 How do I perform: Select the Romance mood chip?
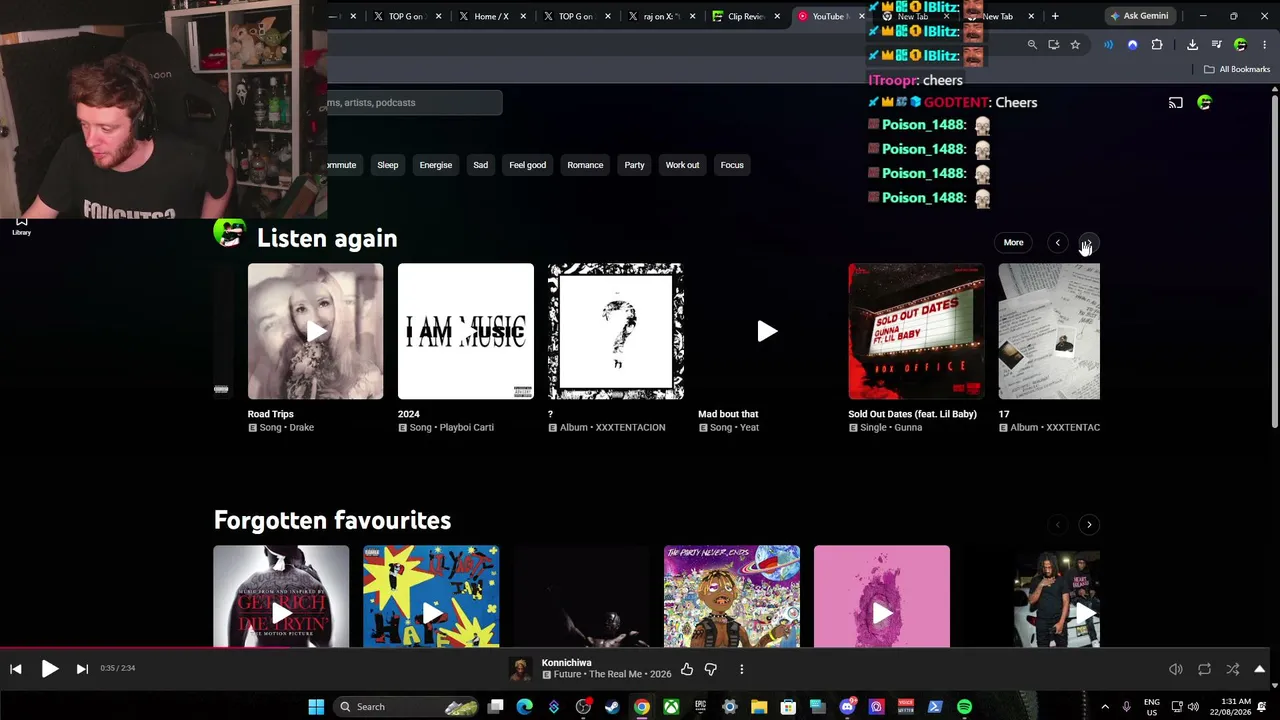(585, 165)
